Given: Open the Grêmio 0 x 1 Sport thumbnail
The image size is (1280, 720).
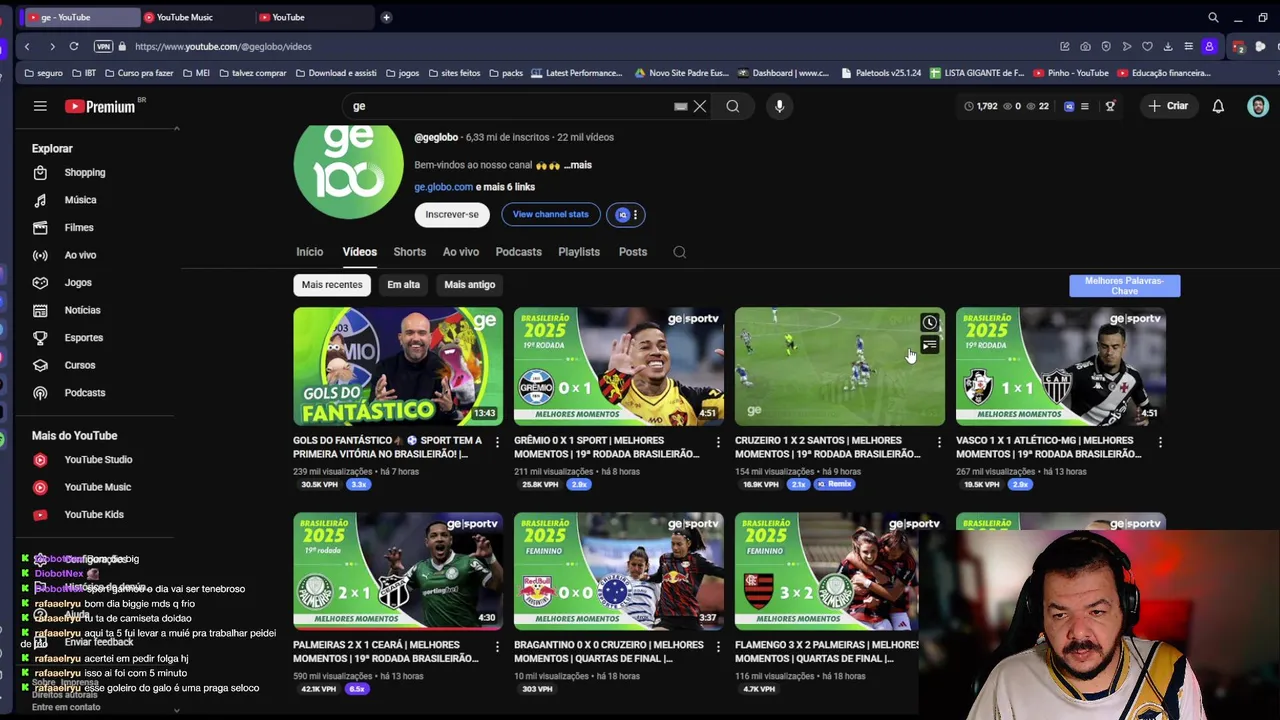Looking at the screenshot, I should 619,366.
